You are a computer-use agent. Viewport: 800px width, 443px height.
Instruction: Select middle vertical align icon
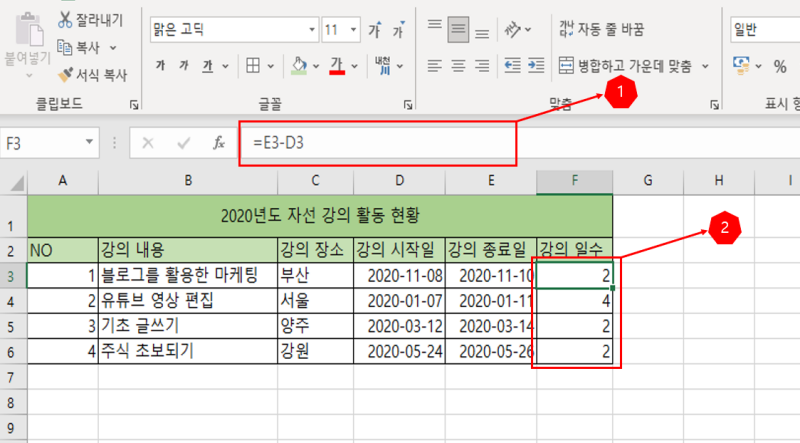(458, 29)
